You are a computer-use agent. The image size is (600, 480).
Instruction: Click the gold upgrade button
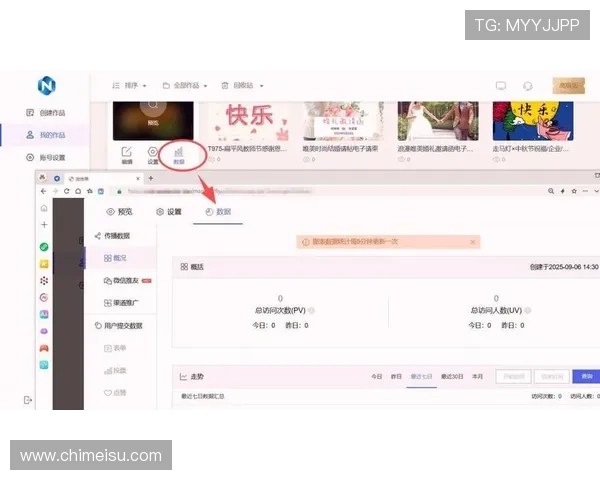(x=569, y=86)
